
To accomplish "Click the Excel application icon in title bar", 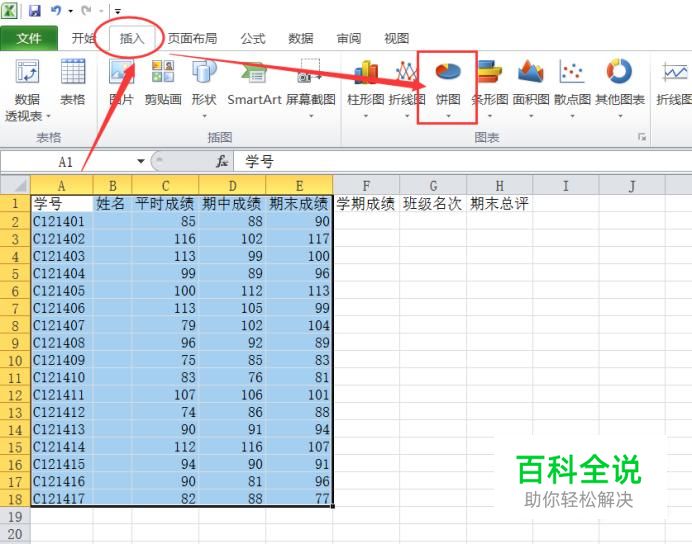I will [x=9, y=10].
